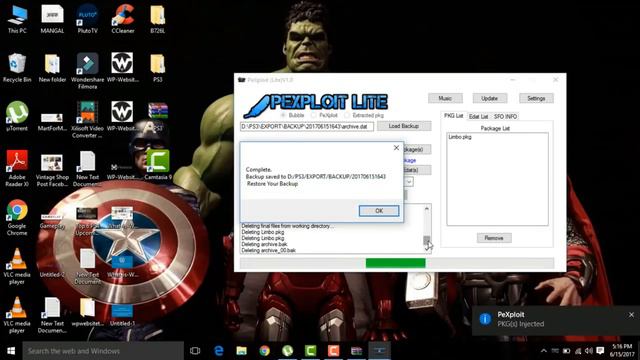Open the taskbar clock showing 5:16 PM
Viewport: 640px width, 360px height.
tap(622, 351)
